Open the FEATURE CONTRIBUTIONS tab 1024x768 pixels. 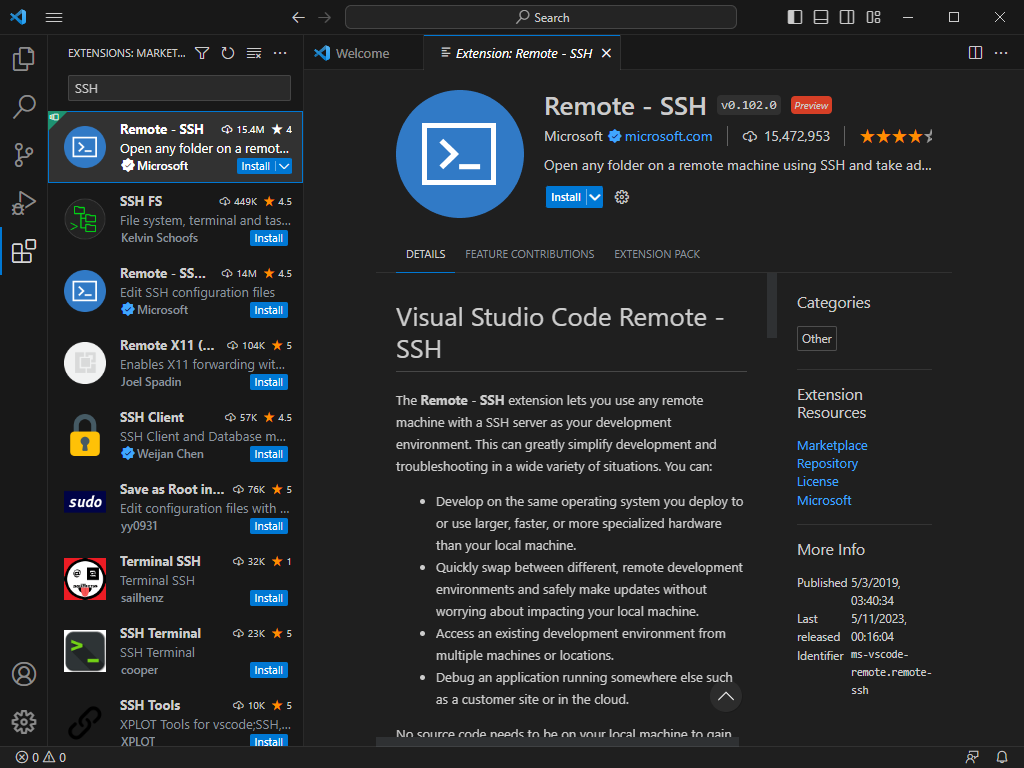click(x=529, y=254)
